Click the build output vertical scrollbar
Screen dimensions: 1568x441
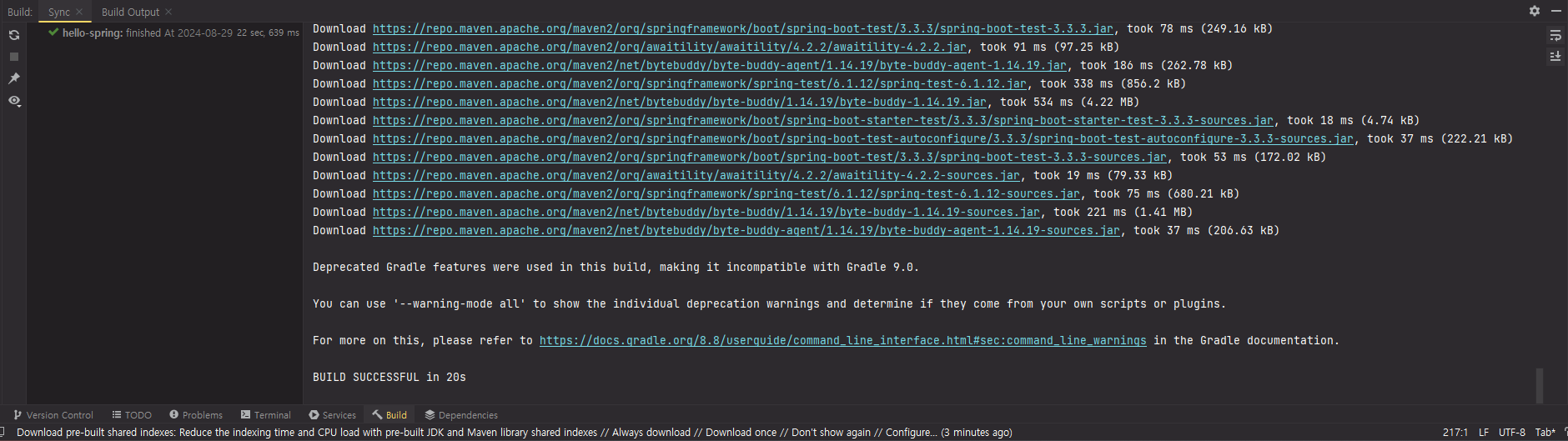pyautogui.click(x=1539, y=385)
